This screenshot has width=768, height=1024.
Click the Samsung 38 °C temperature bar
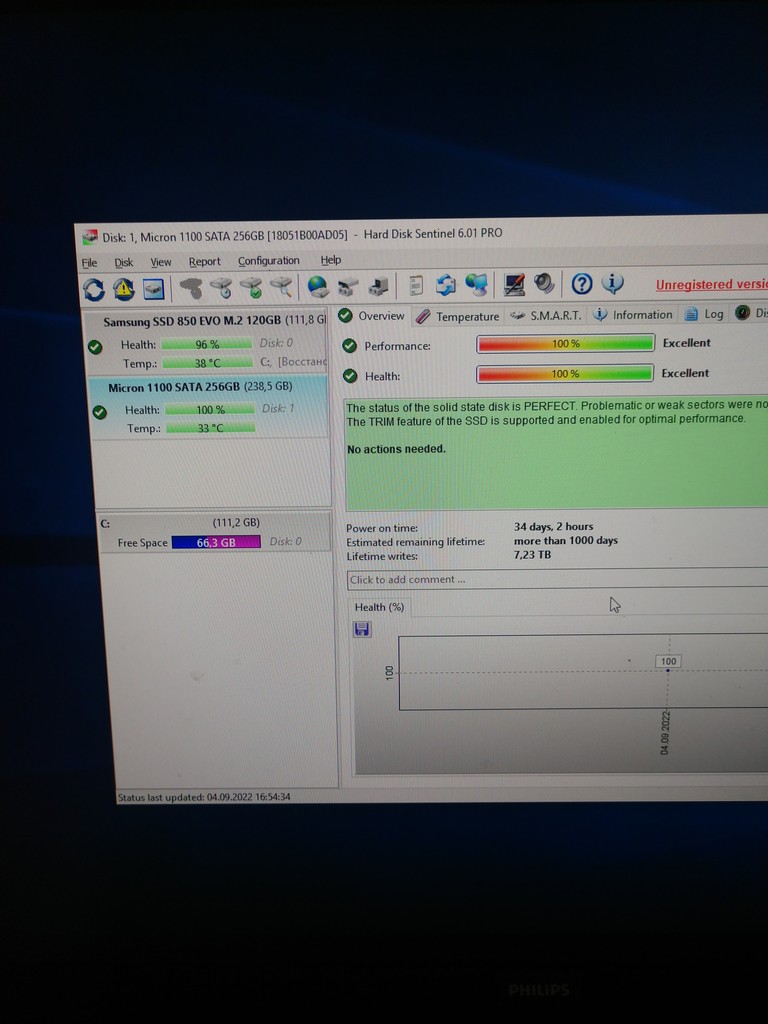coord(207,363)
